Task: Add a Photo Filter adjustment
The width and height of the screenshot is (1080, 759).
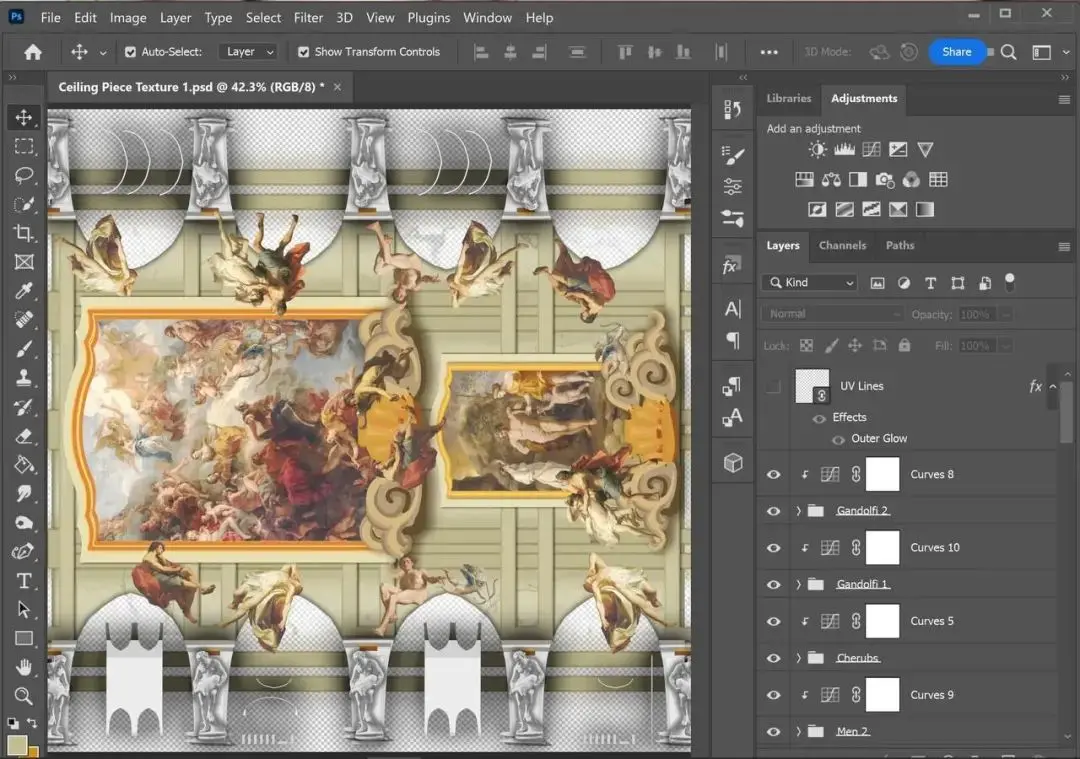Action: (x=885, y=180)
